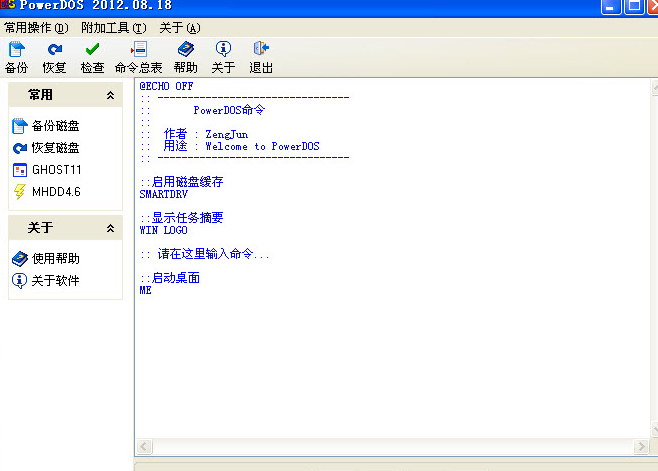
Task: Open 关于软件 in the sidebar
Action: 55,281
